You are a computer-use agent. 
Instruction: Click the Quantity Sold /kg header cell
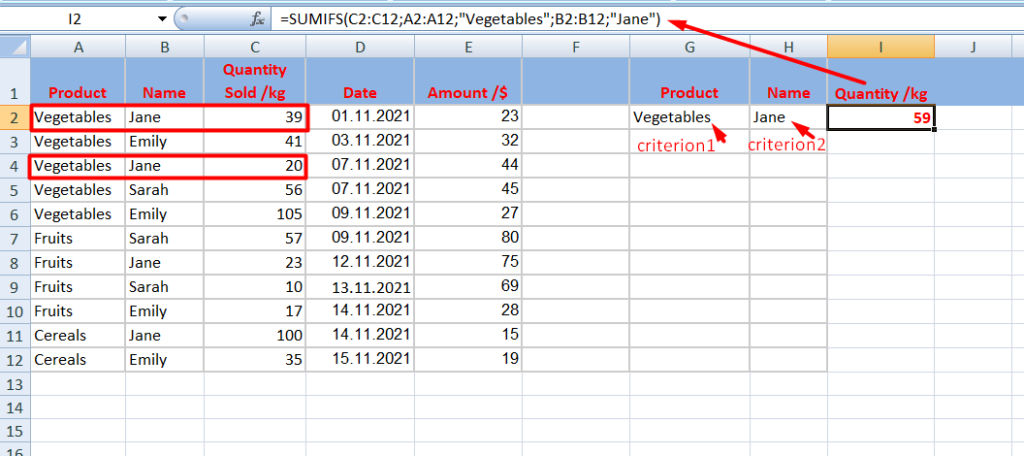(255, 81)
